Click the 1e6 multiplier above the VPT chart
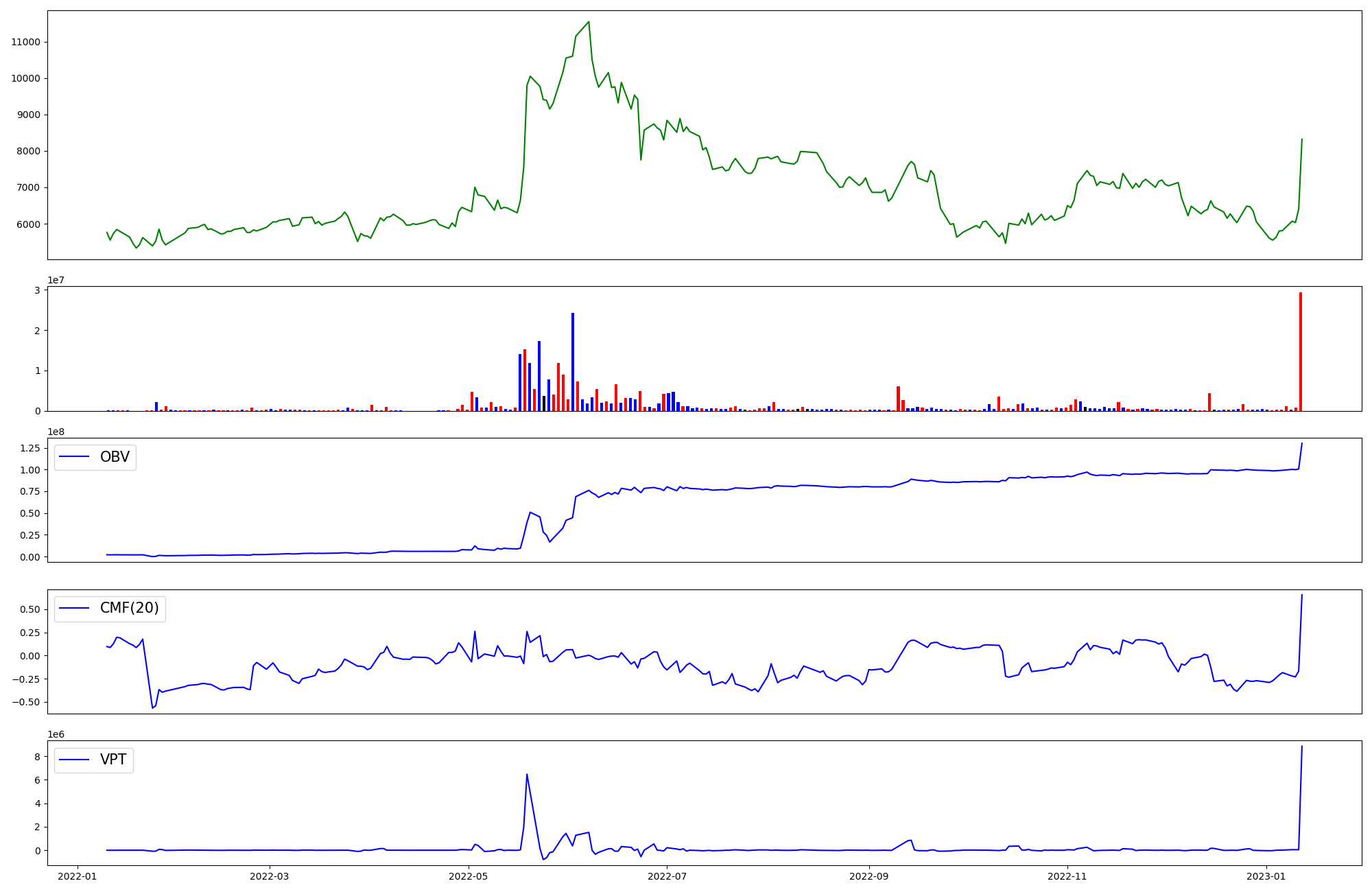The height and width of the screenshot is (892, 1372). pos(56,734)
